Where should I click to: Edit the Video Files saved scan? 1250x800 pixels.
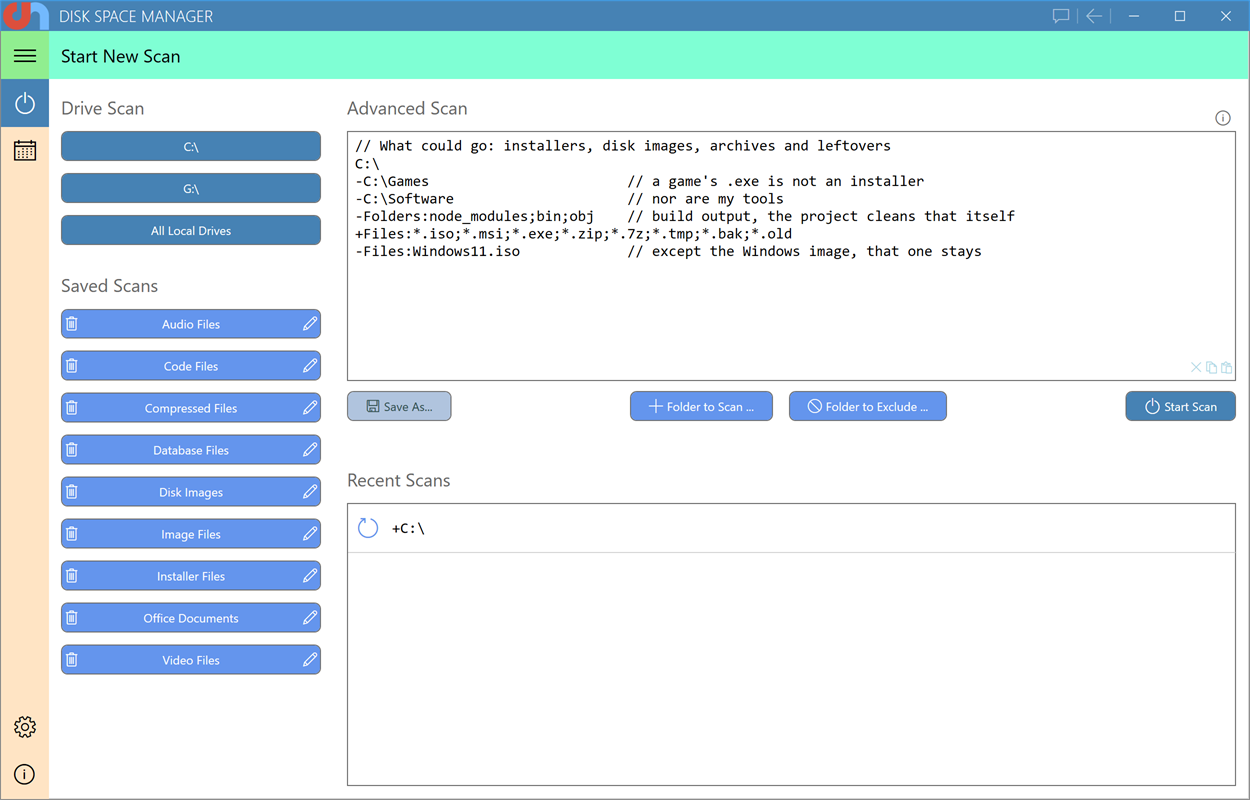(x=310, y=660)
